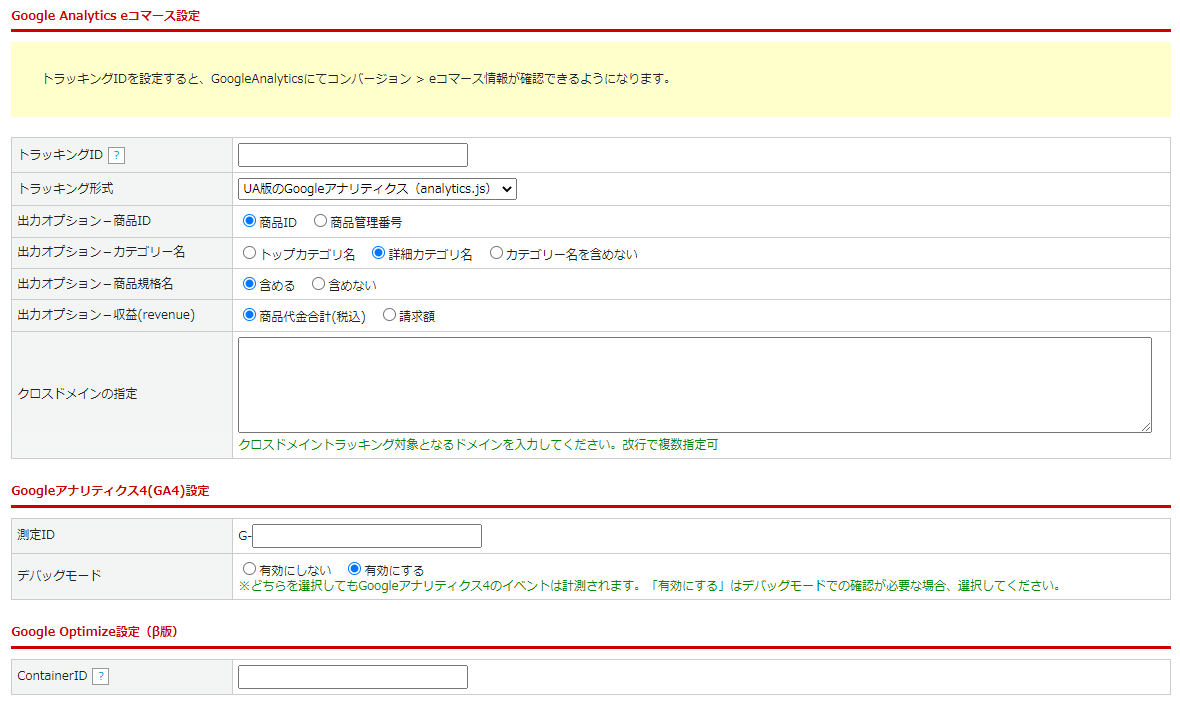Grab the resize handle of クロスドメイン textarea

(x=1146, y=427)
